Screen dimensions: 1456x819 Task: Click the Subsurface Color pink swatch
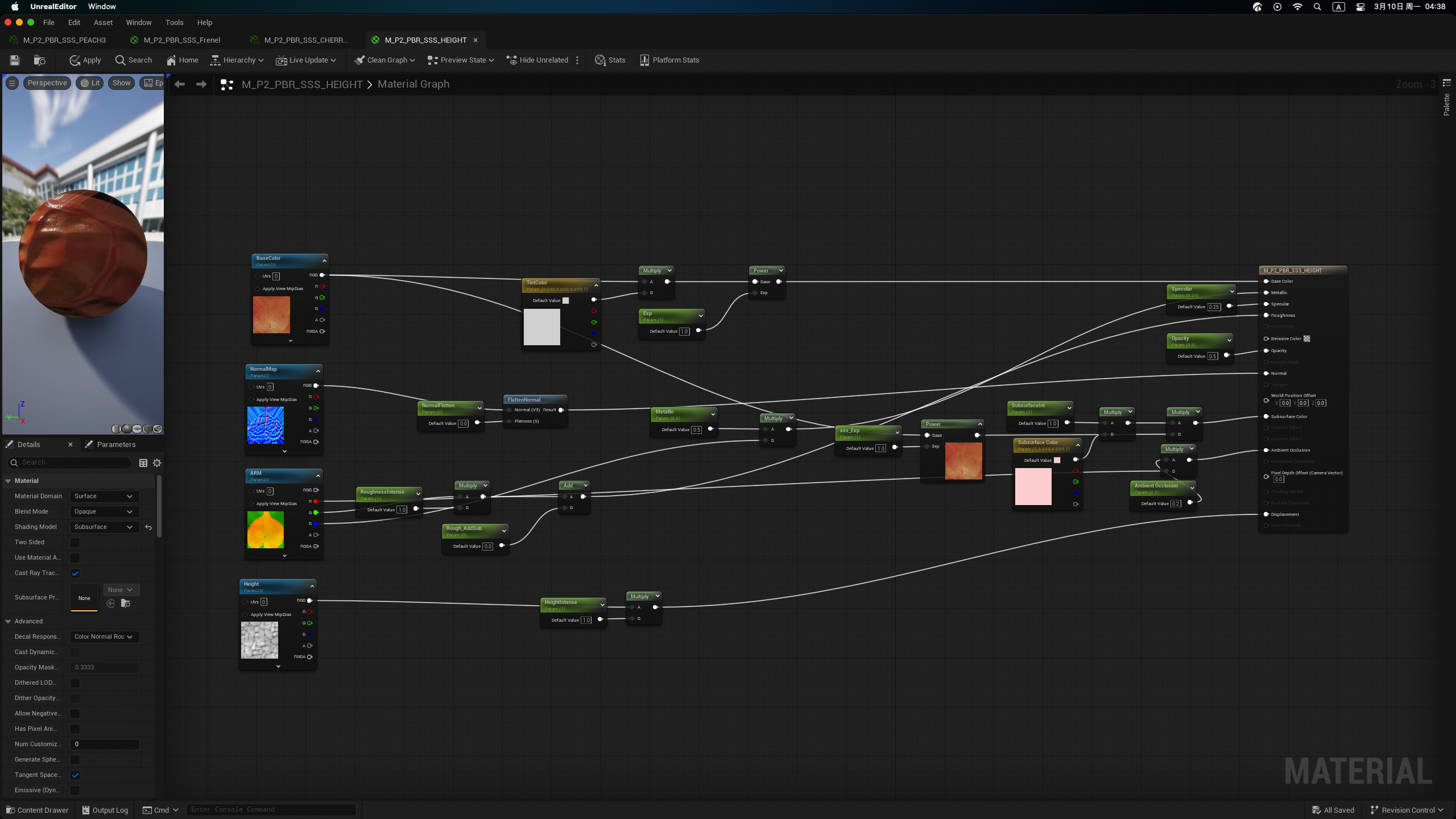pos(1033,487)
